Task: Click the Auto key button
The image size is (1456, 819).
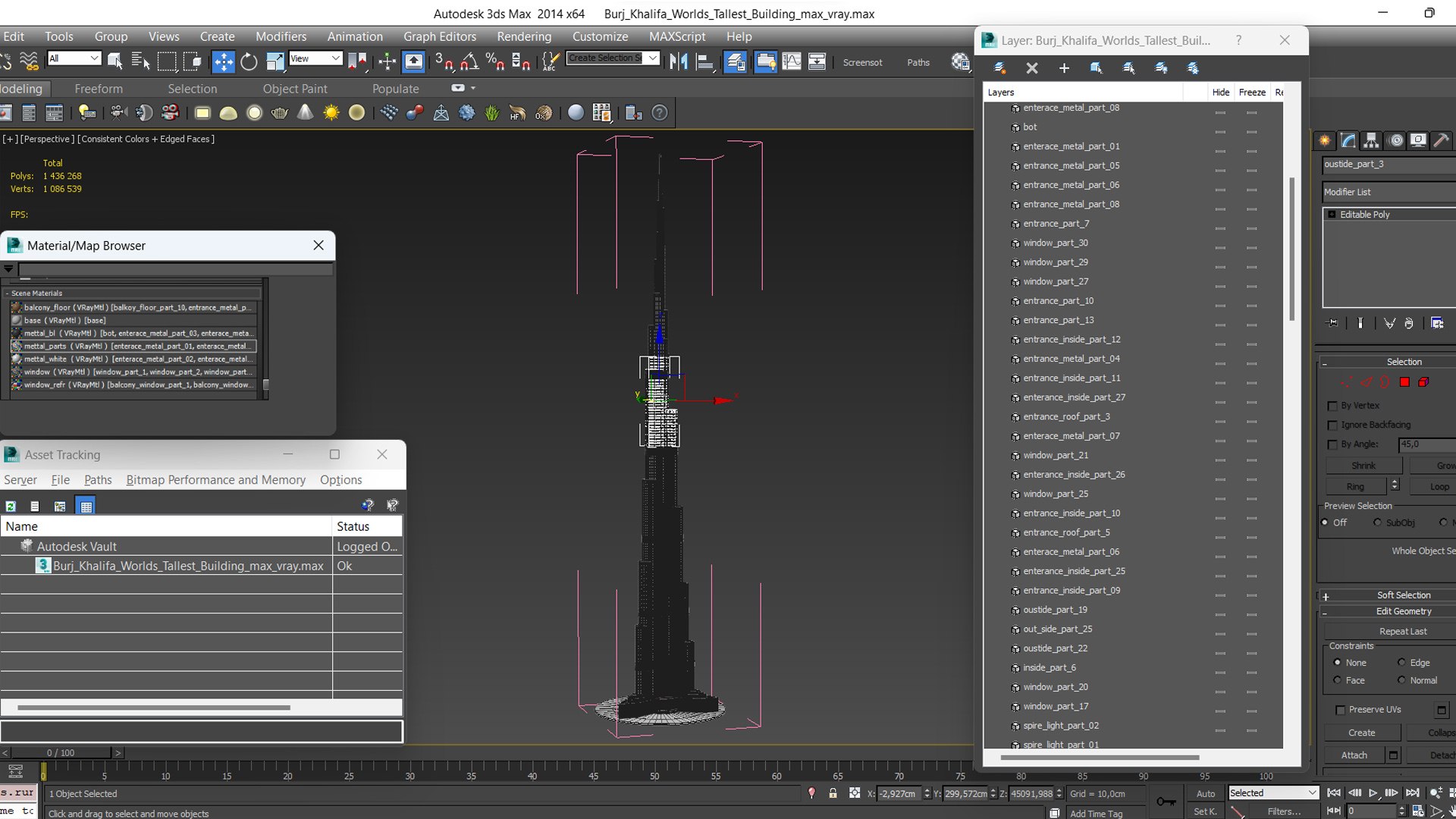Action: [x=1206, y=794]
